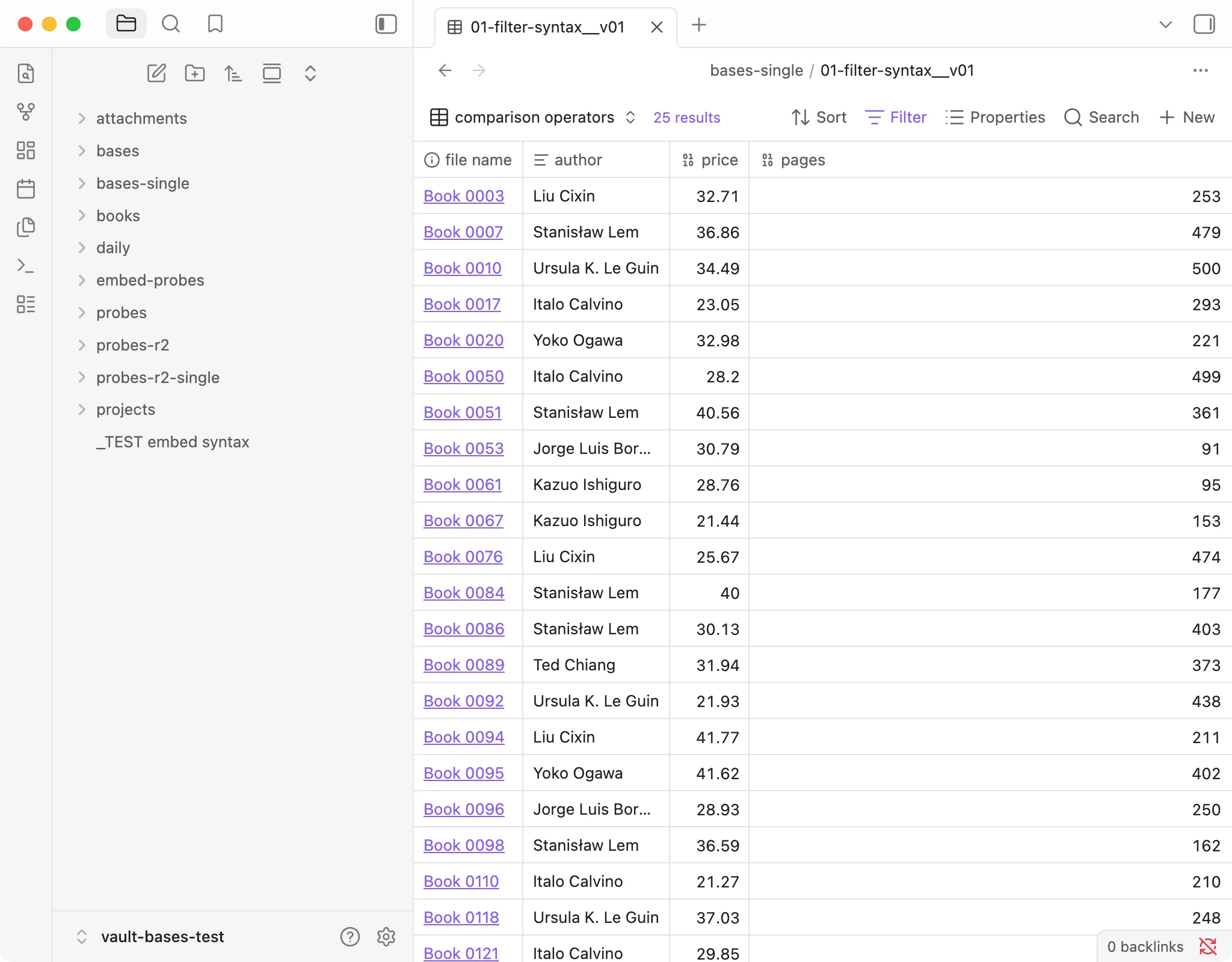Image resolution: width=1232 pixels, height=962 pixels.
Task: Click New to add an entry
Action: pyautogui.click(x=1187, y=117)
